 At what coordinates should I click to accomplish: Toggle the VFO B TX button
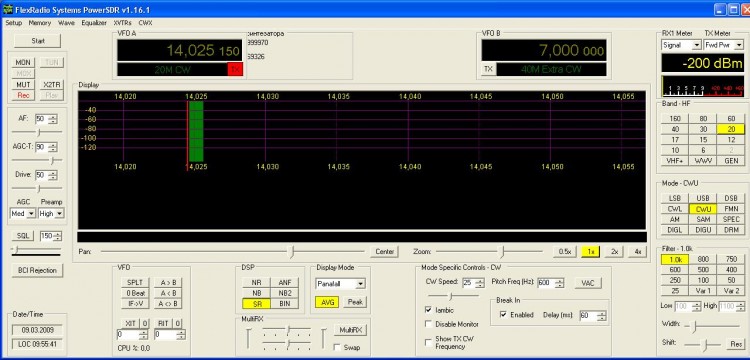click(x=488, y=69)
